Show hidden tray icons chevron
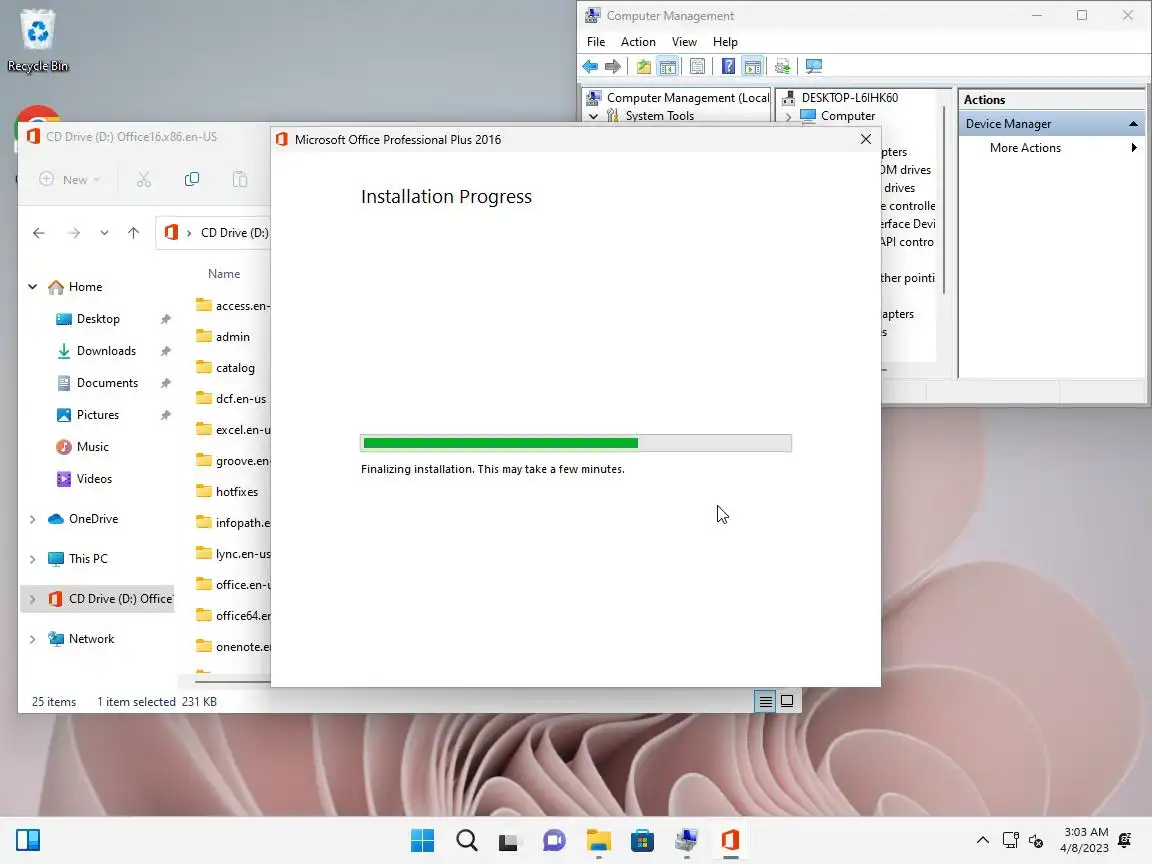 [x=982, y=840]
